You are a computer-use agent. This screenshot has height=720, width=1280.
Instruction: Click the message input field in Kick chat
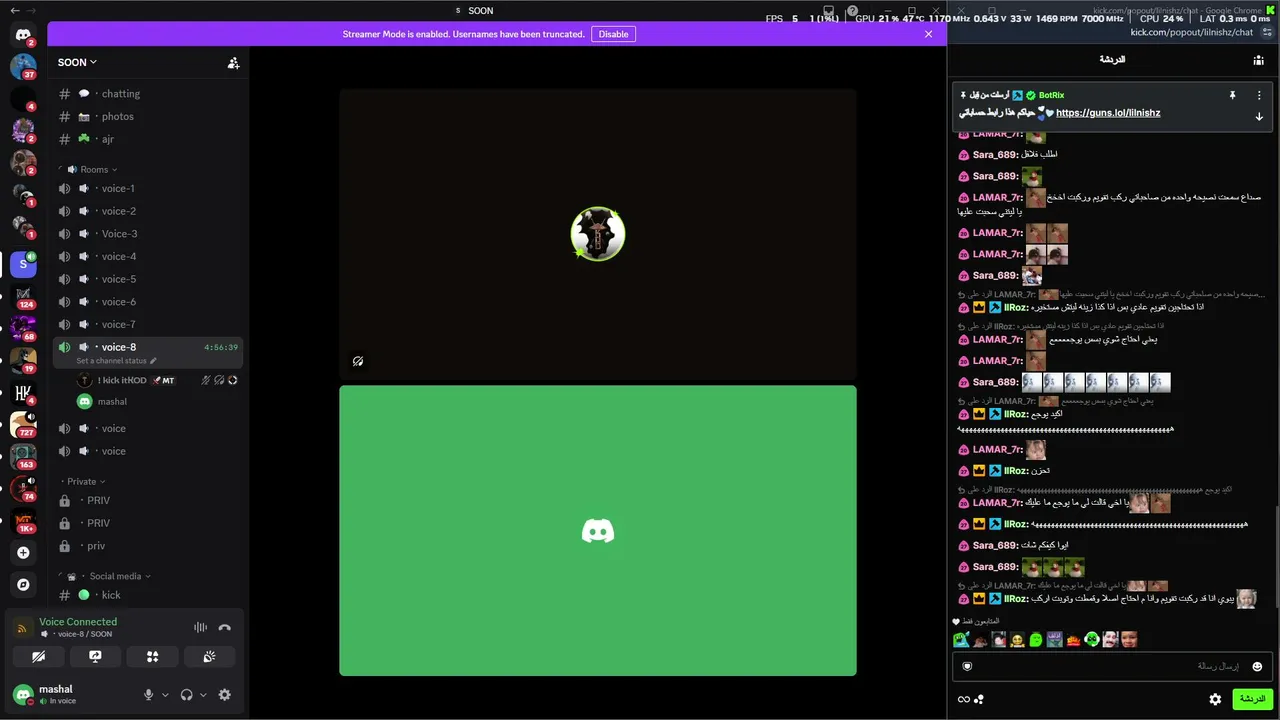click(x=1111, y=666)
